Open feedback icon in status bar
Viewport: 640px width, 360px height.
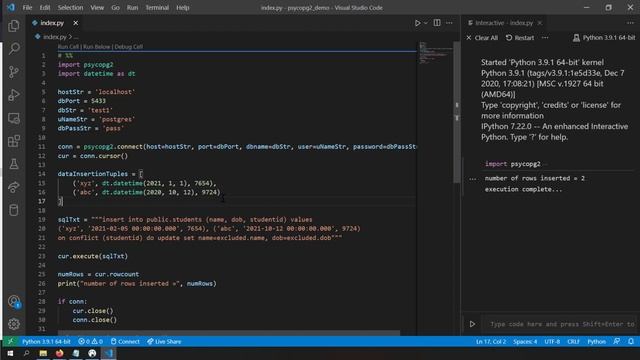[x=617, y=341]
